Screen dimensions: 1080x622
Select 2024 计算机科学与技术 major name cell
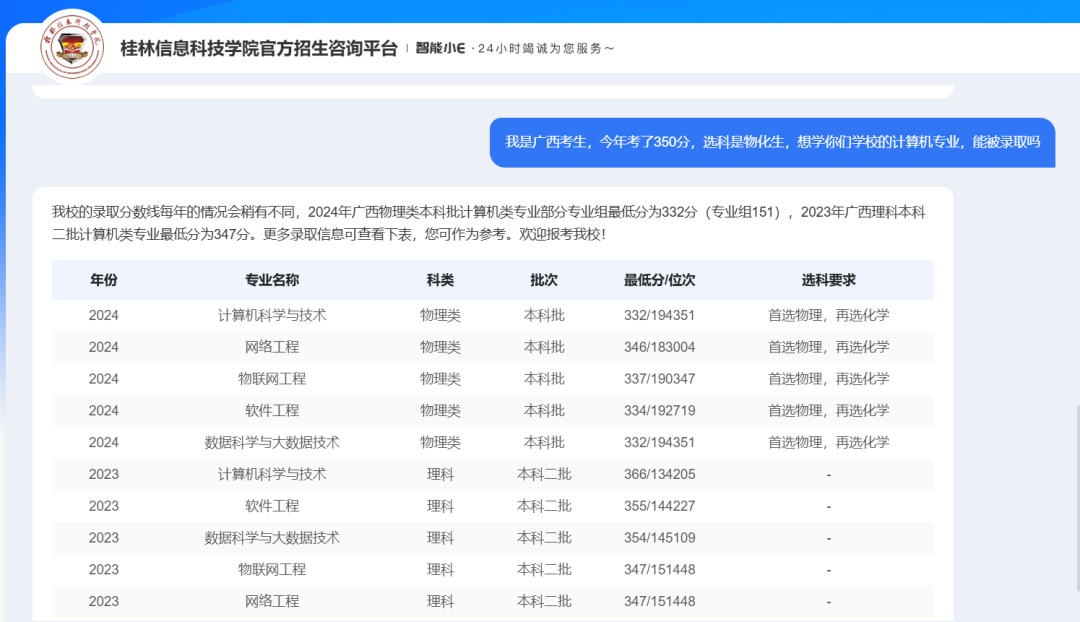tap(272, 315)
